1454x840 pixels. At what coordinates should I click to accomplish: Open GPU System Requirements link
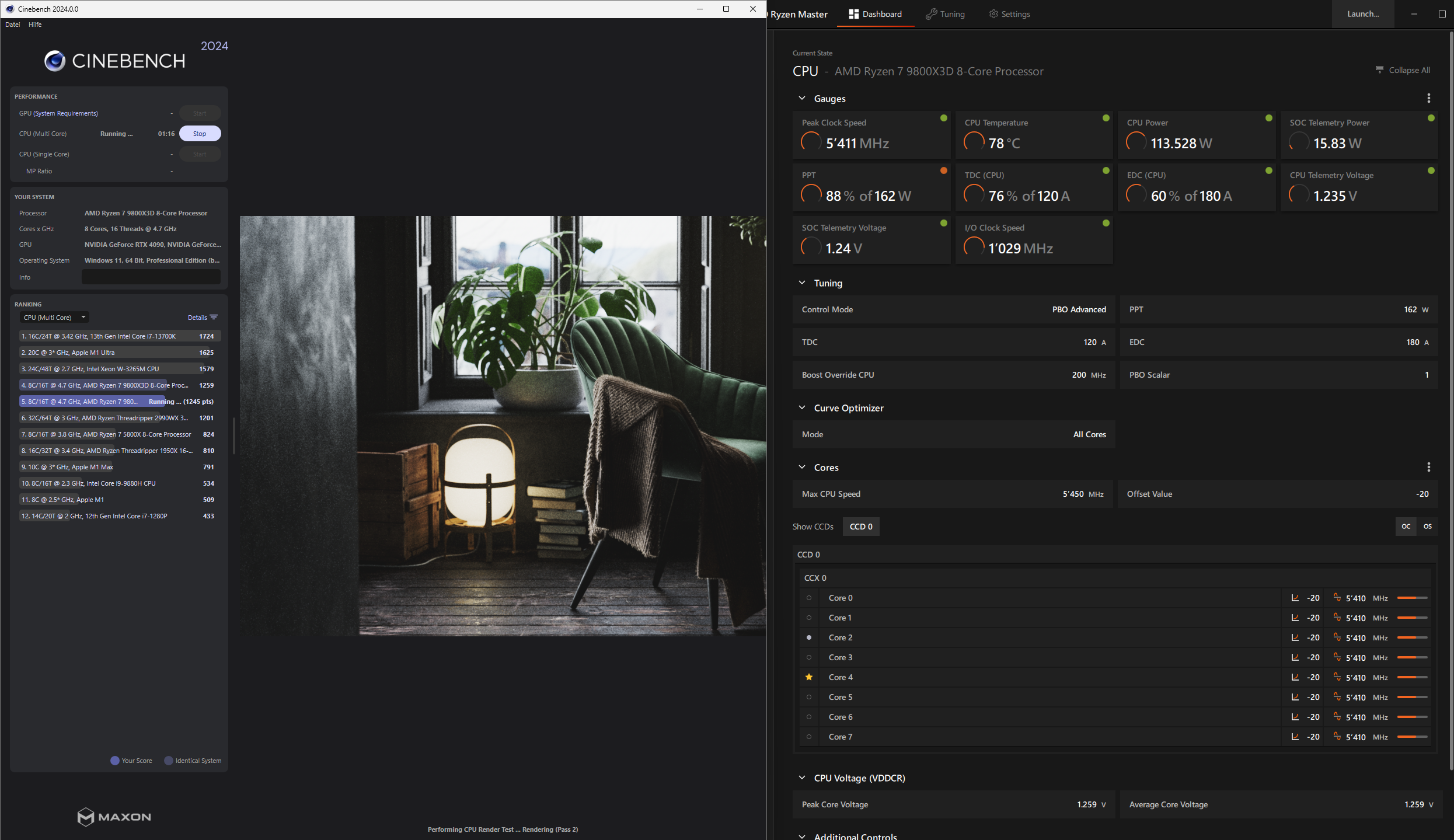coord(65,113)
